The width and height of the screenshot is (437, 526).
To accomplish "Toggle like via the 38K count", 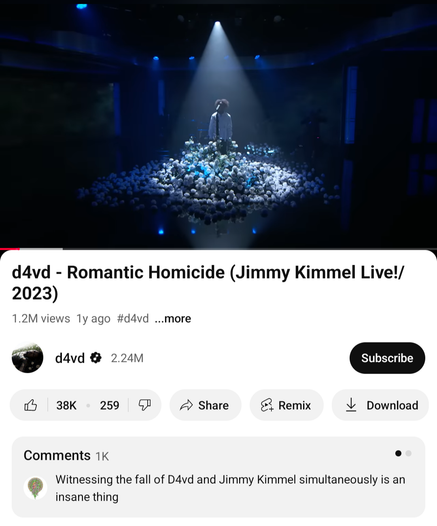I will (66, 405).
